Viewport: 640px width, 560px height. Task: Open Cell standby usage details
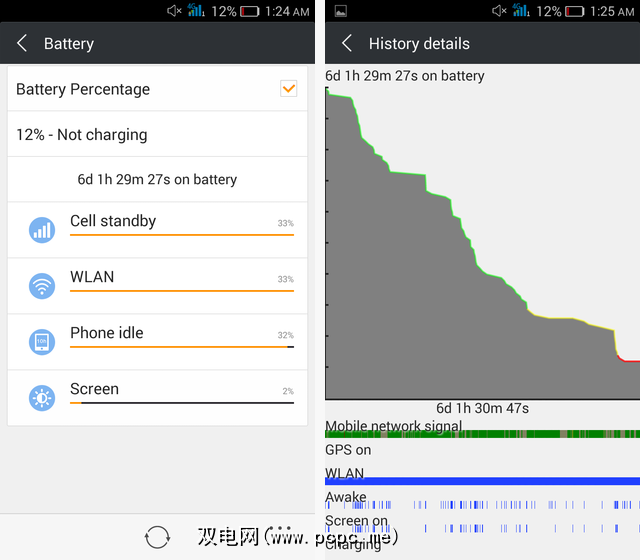[158, 230]
